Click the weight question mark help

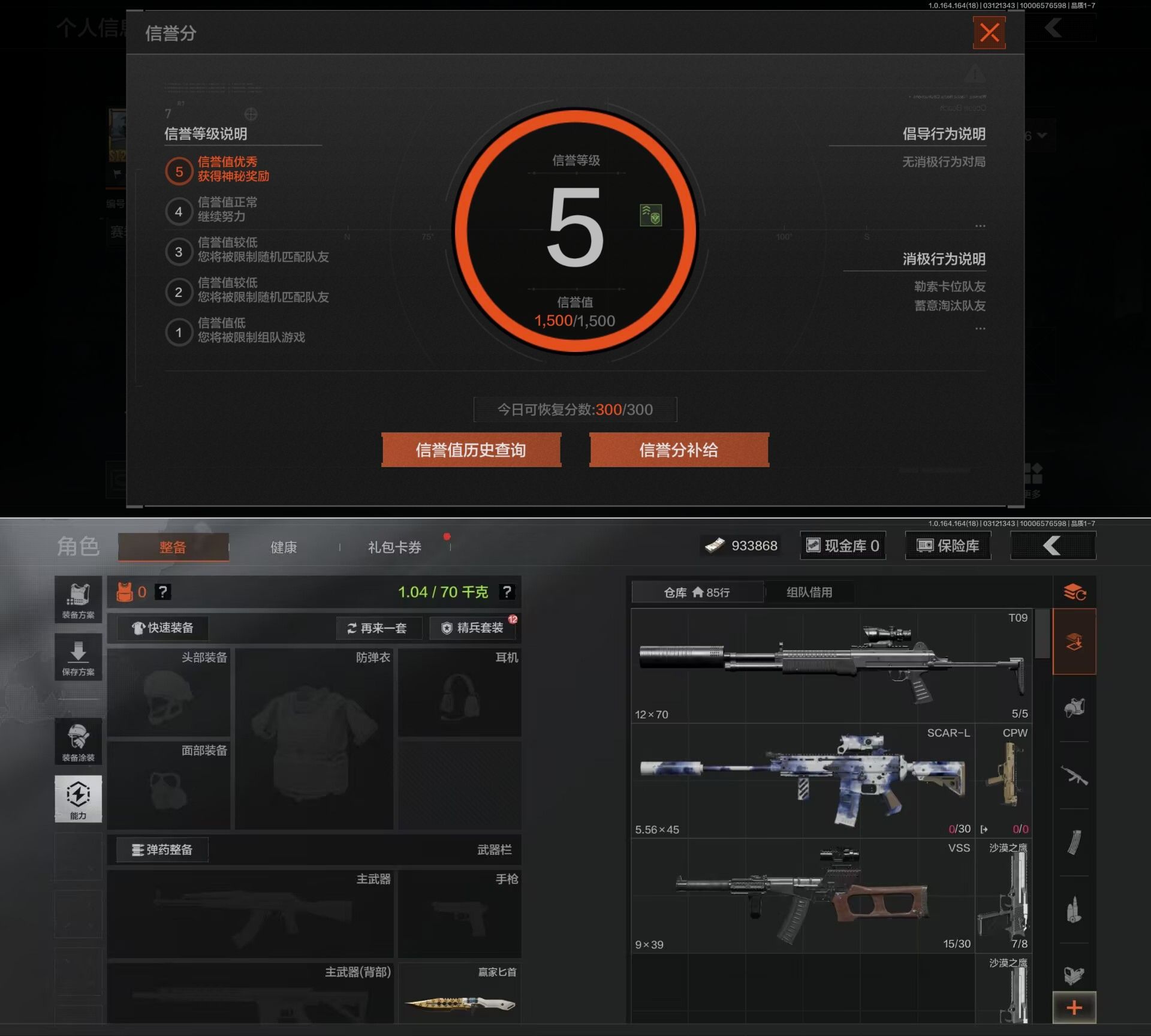click(x=507, y=592)
